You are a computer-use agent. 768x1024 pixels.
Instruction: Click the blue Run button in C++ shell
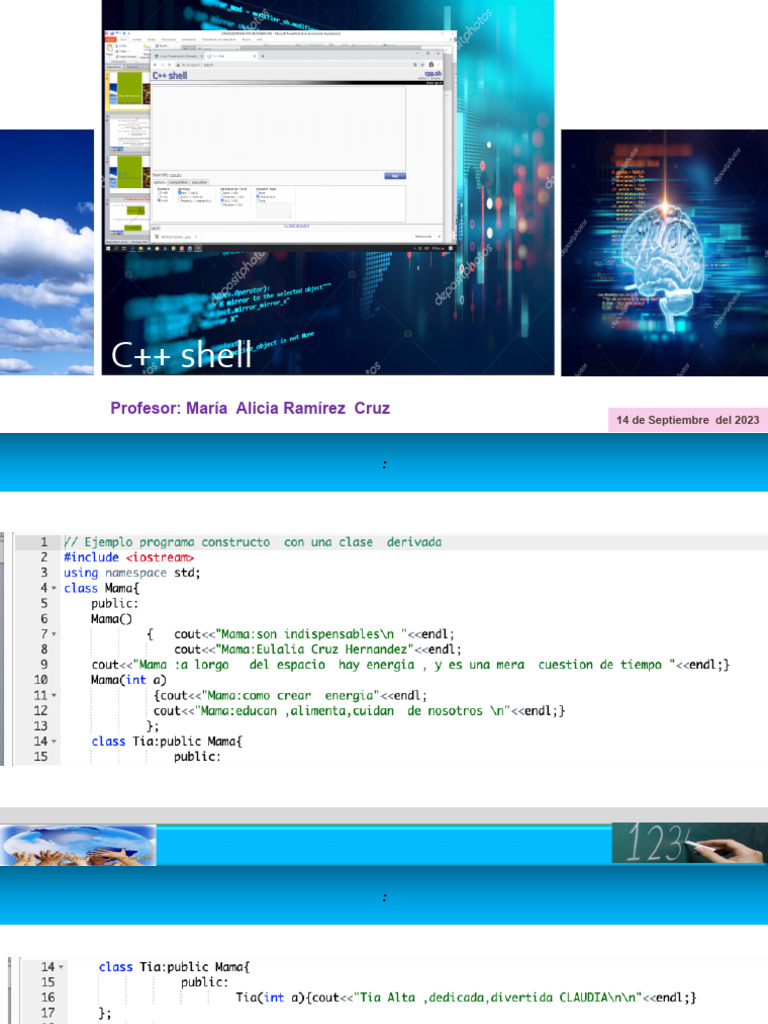pos(395,176)
